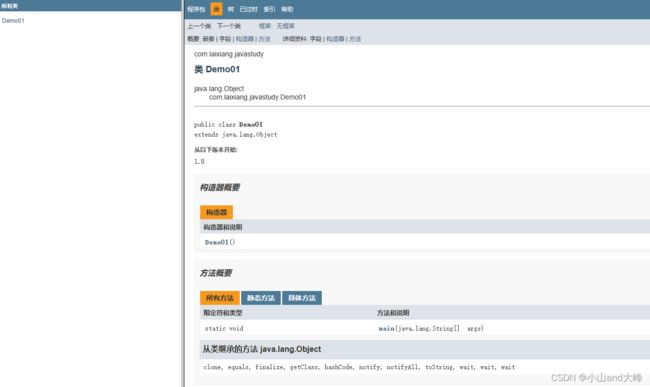Click the package name com.laixiang.javastudy
Viewport: 650px width, 387px height.
229,54
